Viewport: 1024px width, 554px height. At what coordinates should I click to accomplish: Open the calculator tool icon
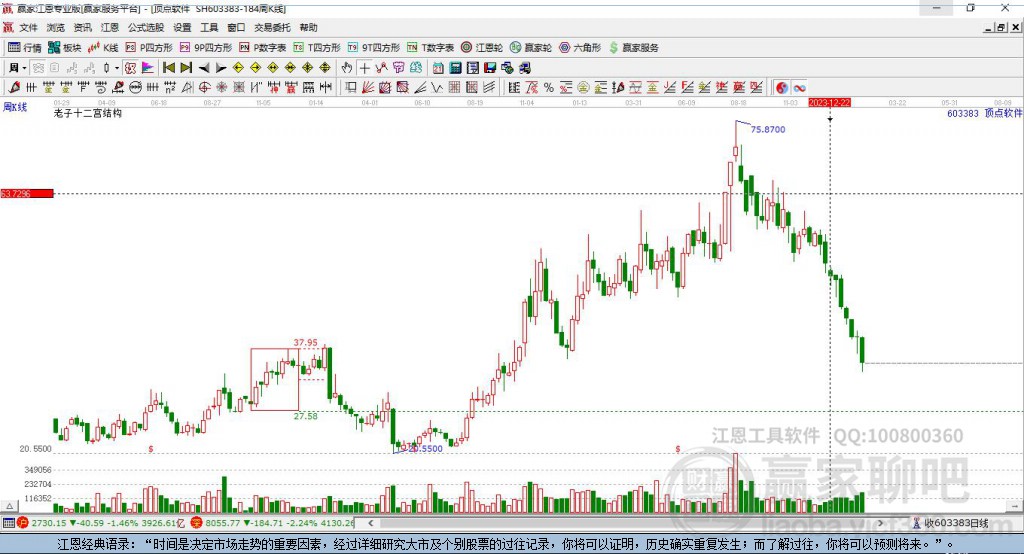click(455, 68)
